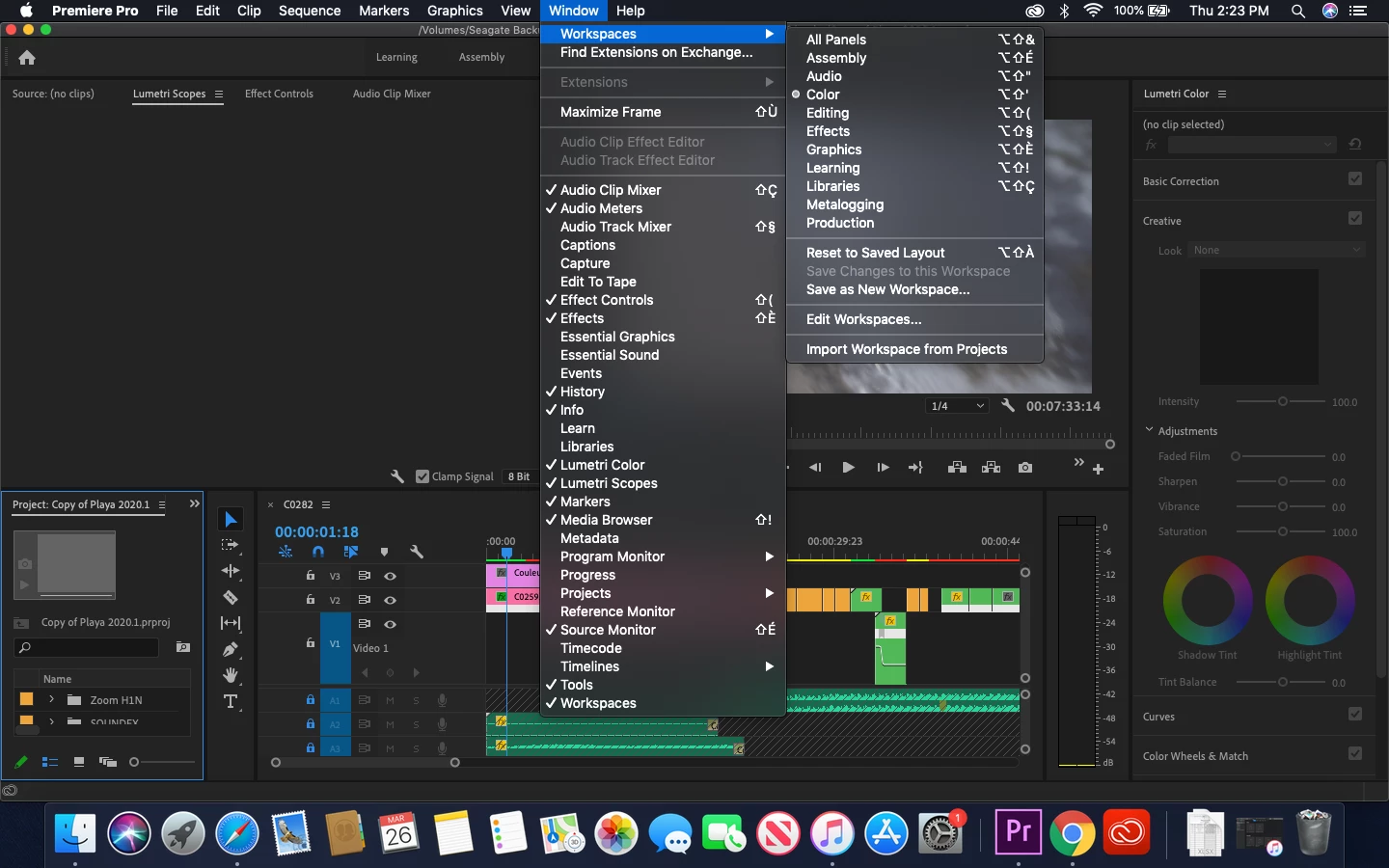Click Program Monitor Play button
The width and height of the screenshot is (1389, 868).
[848, 467]
